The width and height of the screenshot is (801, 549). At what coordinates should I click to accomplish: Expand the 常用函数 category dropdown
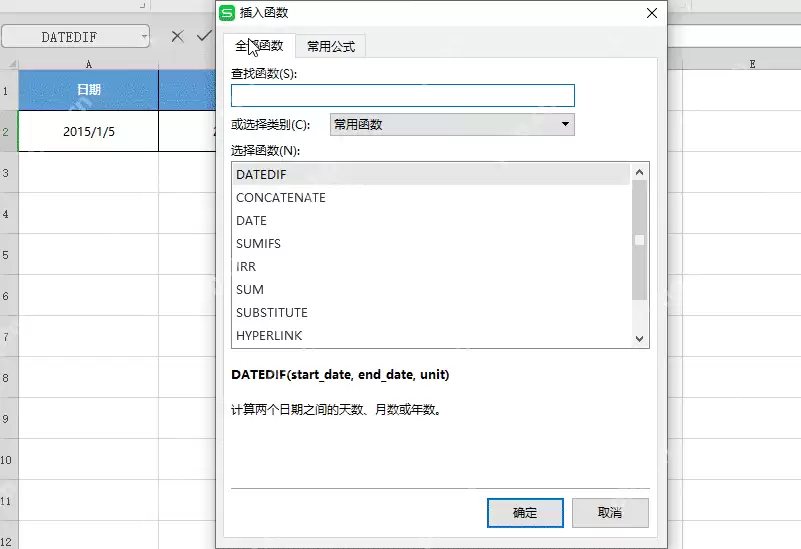pyautogui.click(x=565, y=124)
